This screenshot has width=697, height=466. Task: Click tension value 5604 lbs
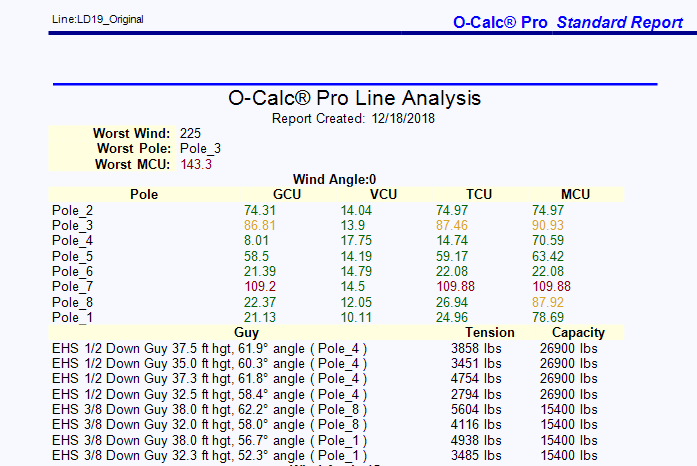(476, 410)
